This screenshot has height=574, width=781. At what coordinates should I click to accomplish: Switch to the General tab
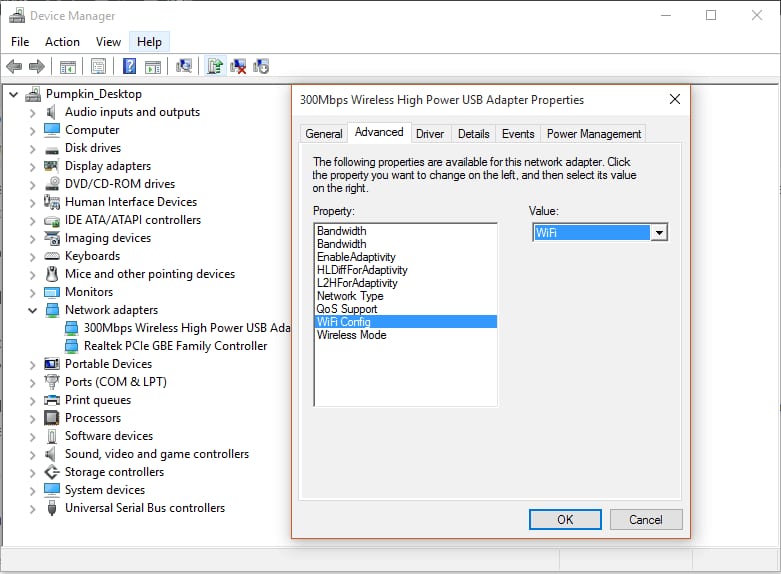(324, 134)
